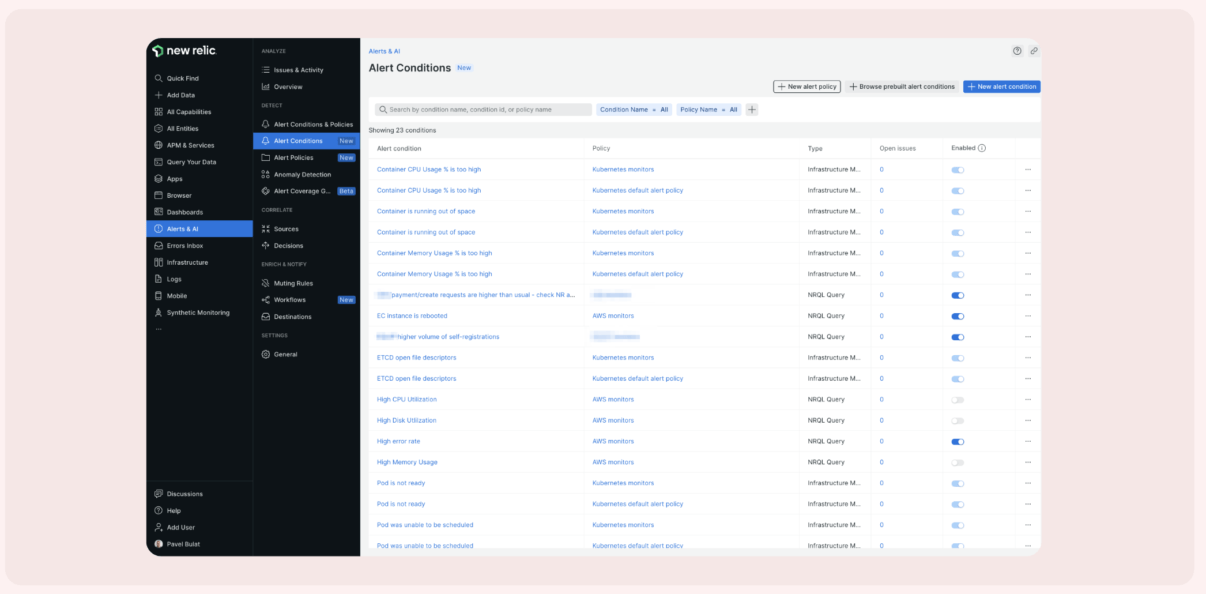Switch to Alert Policies in the Detect menu

pyautogui.click(x=296, y=157)
